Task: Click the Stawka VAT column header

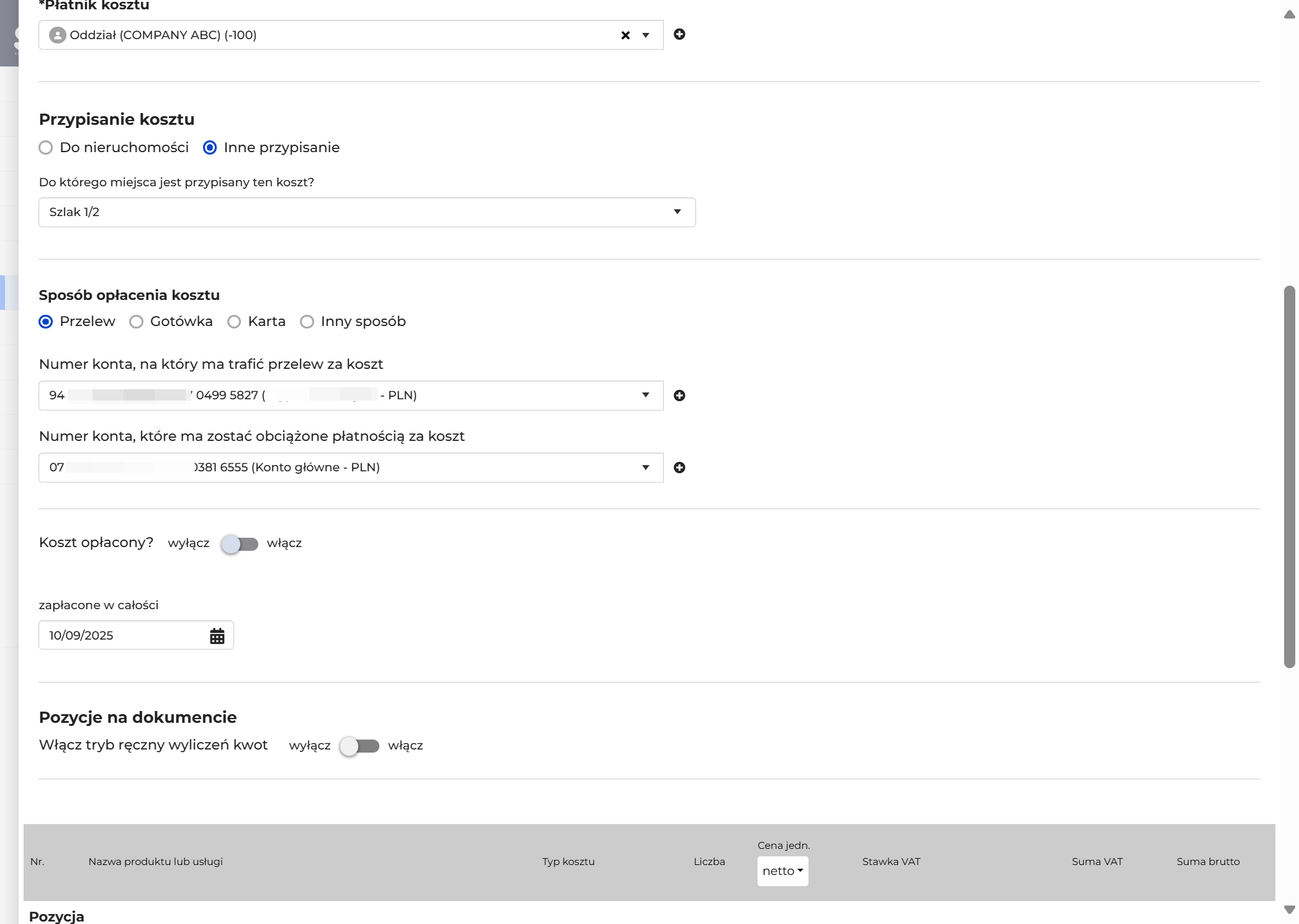Action: pos(891,862)
